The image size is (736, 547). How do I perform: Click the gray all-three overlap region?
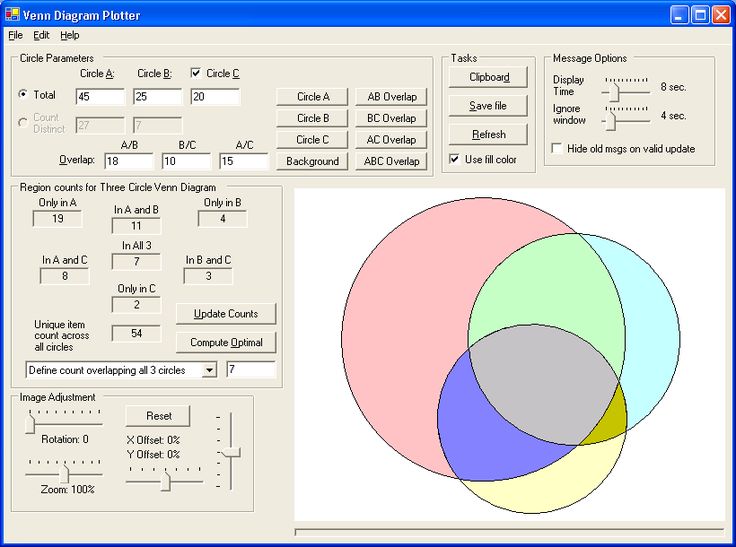[x=542, y=383]
